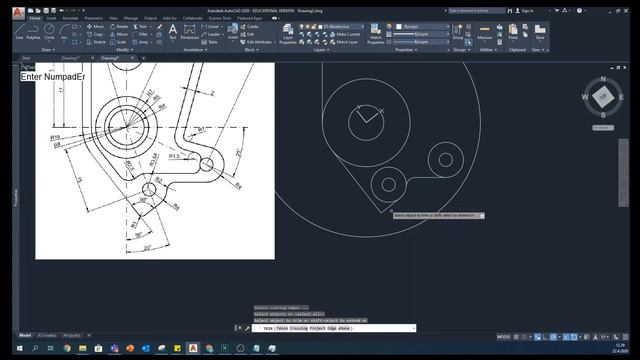Image resolution: width=640 pixels, height=360 pixels.
Task: Open the Parametric ribbon tab
Action: [x=93, y=18]
